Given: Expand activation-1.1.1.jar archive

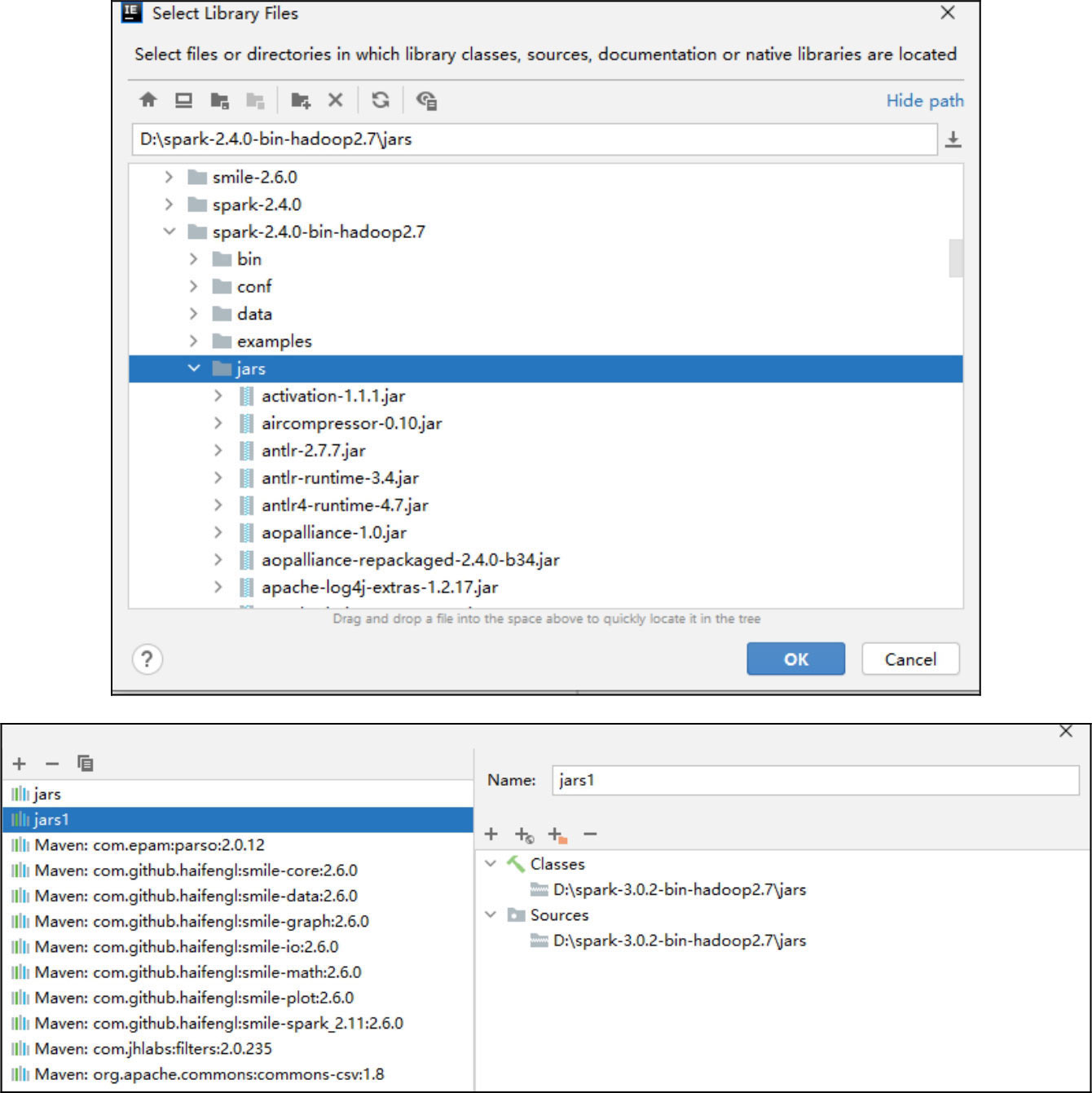Looking at the screenshot, I should tap(218, 395).
